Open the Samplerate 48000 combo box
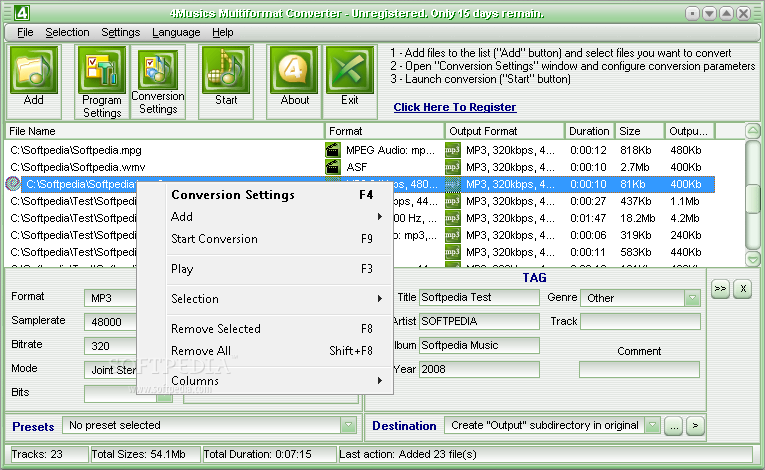Screen dimensions: 765x470 click(110, 322)
